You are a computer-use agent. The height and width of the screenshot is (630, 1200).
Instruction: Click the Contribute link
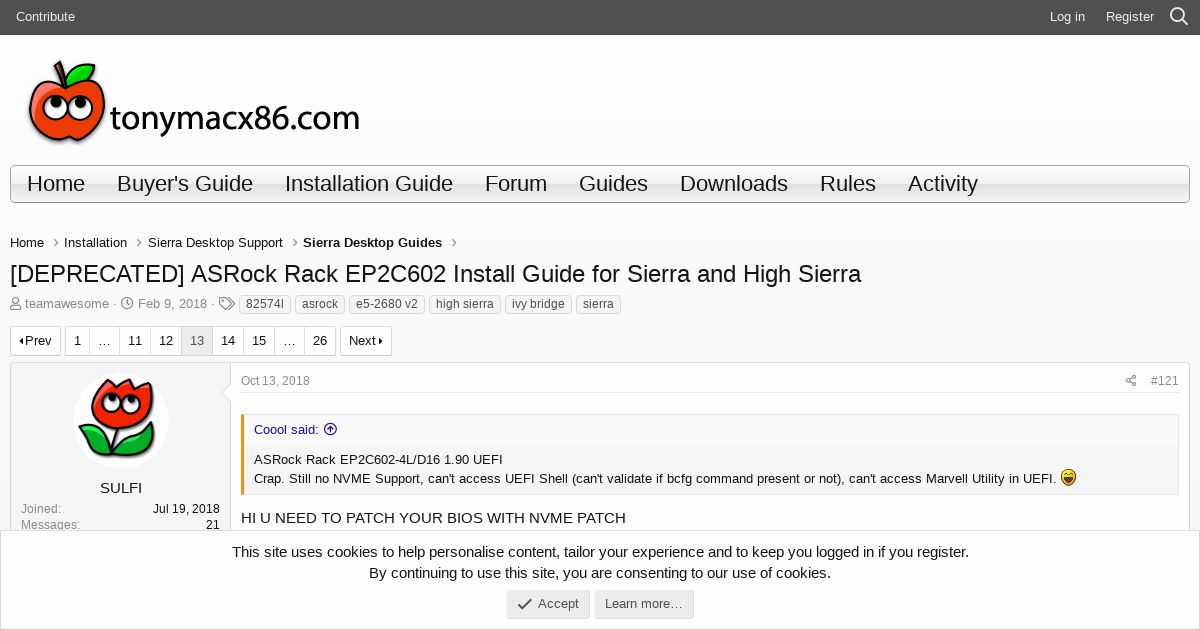pyautogui.click(x=45, y=16)
